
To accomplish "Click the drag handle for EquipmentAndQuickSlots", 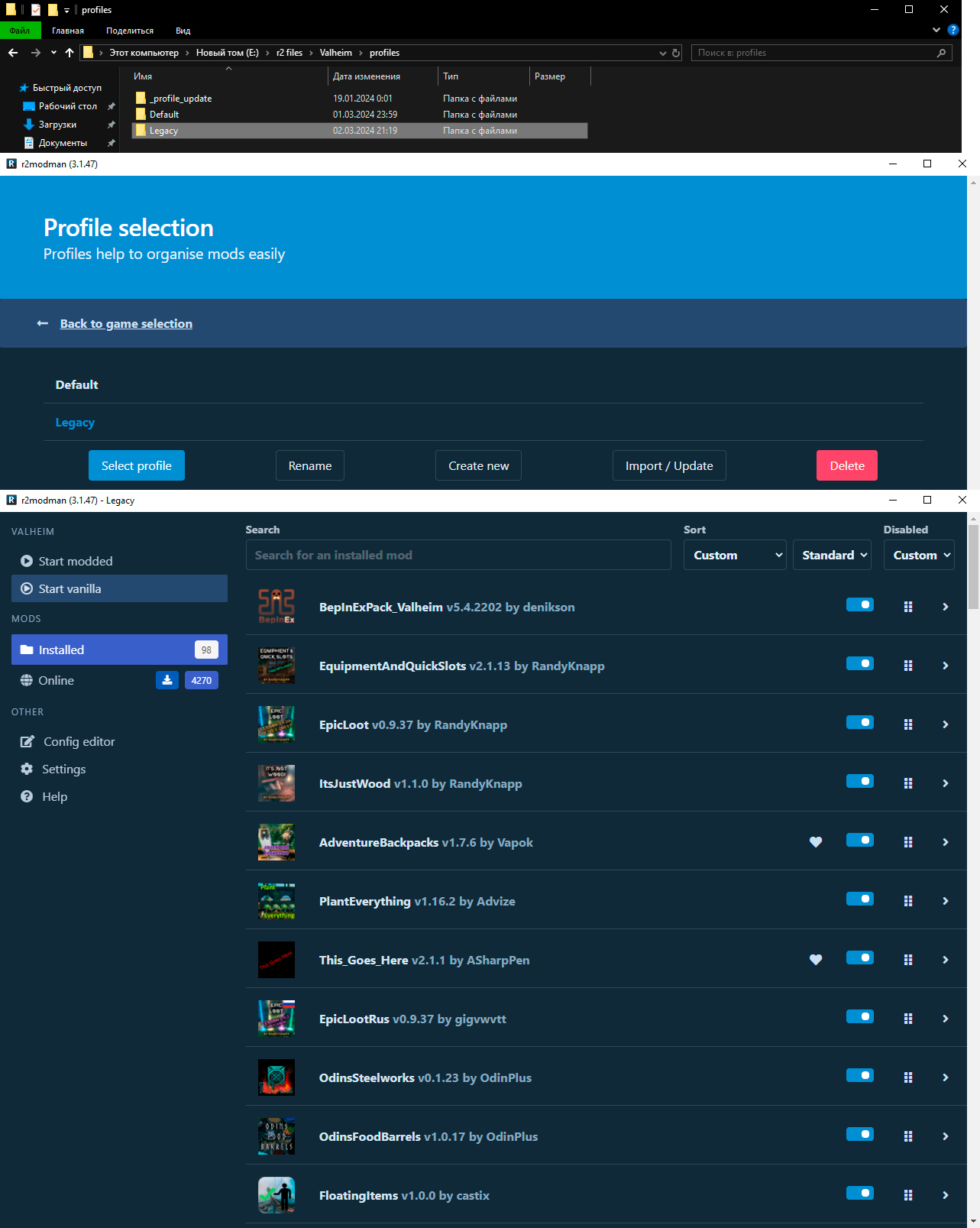I will 908,666.
